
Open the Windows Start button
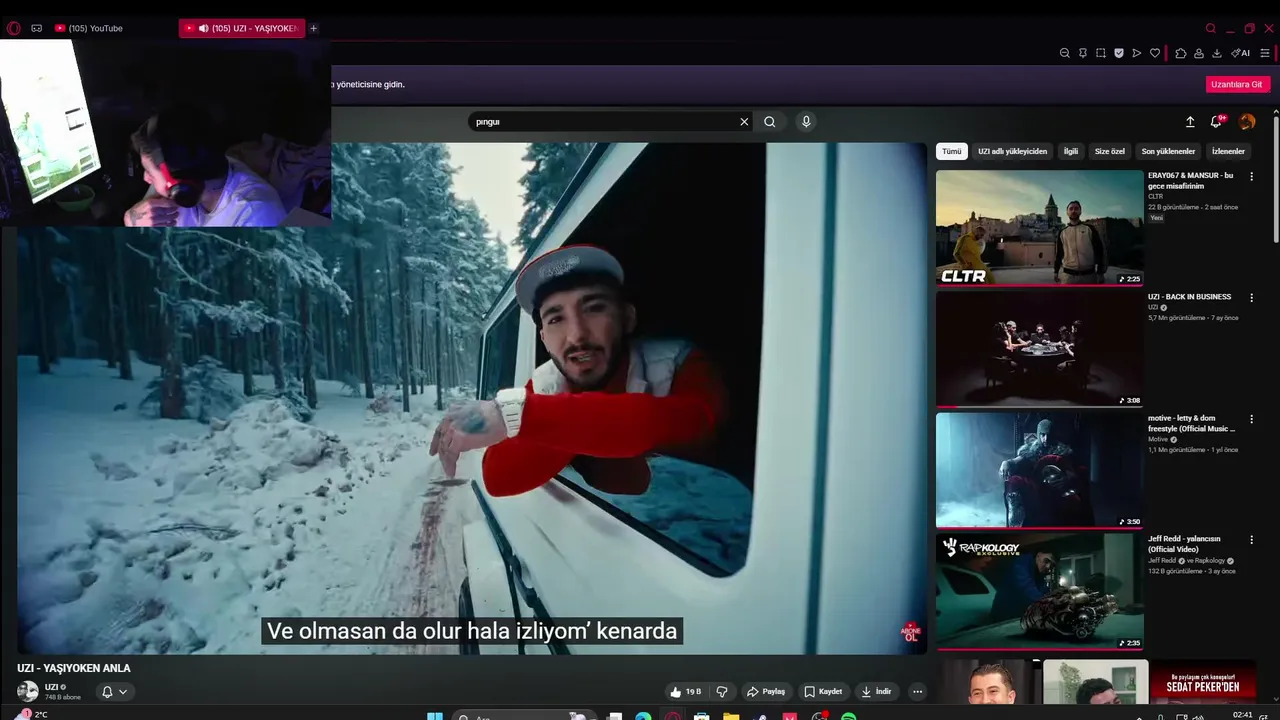pyautogui.click(x=435, y=716)
